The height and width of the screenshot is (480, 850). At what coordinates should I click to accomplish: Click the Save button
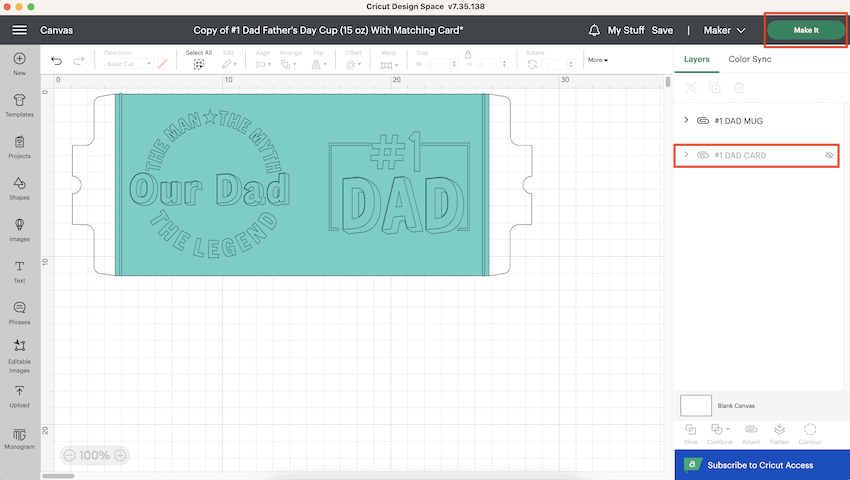(662, 30)
